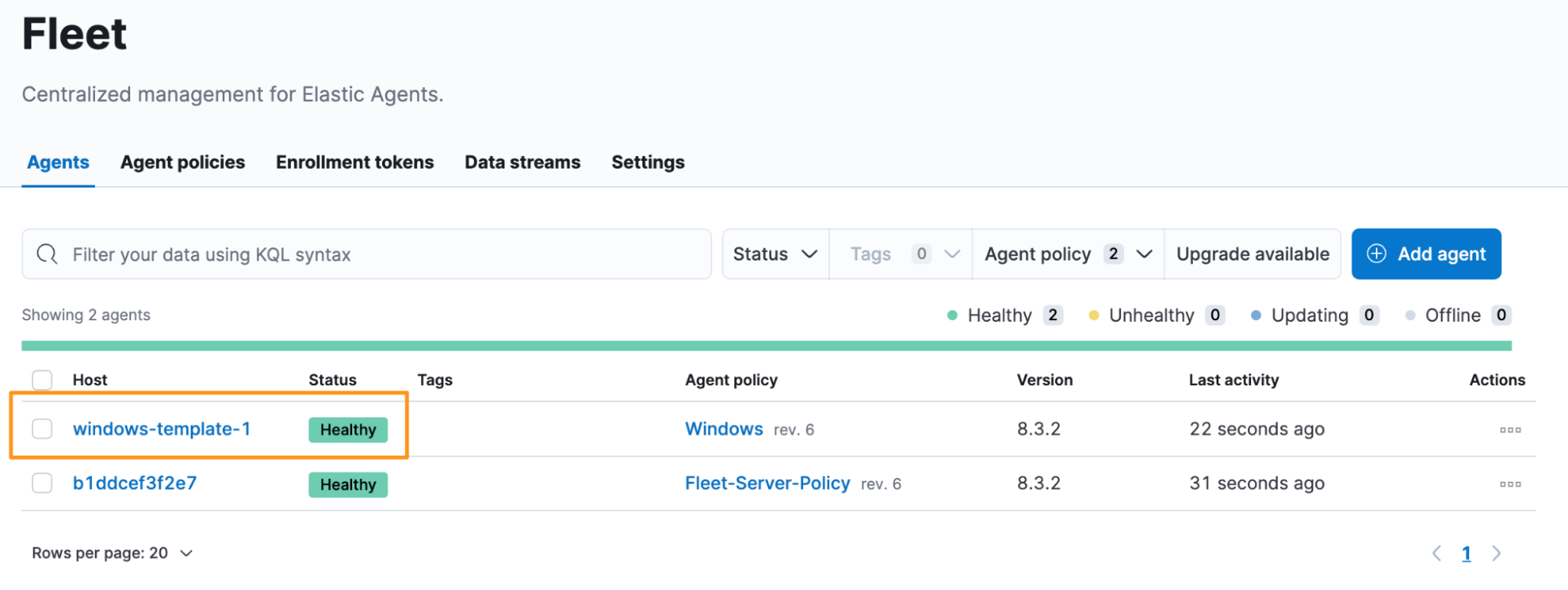Change Rows per page setting
1568x590 pixels.
112,553
